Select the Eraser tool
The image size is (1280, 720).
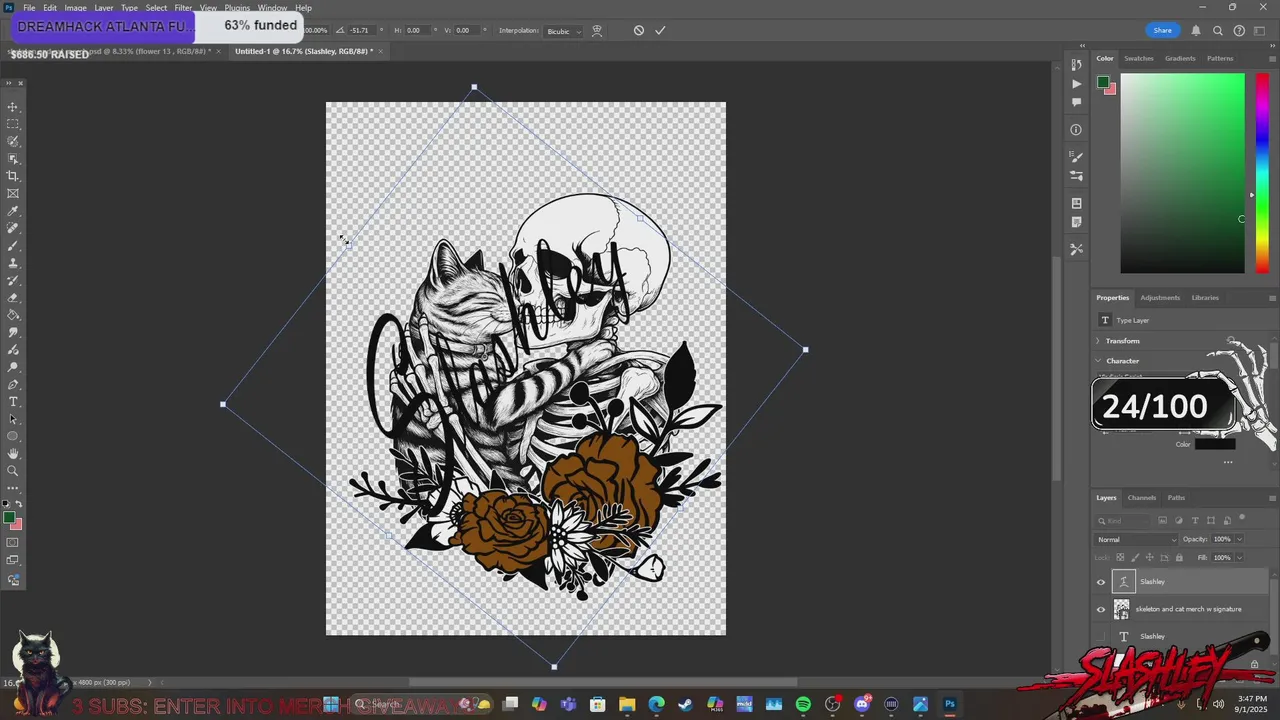pyautogui.click(x=13, y=298)
